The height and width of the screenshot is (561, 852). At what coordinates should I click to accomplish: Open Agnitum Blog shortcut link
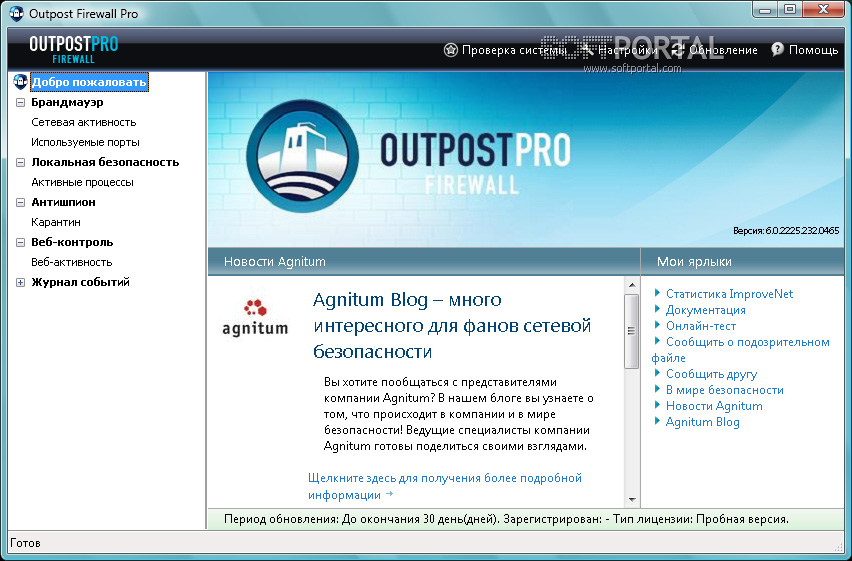tap(703, 422)
